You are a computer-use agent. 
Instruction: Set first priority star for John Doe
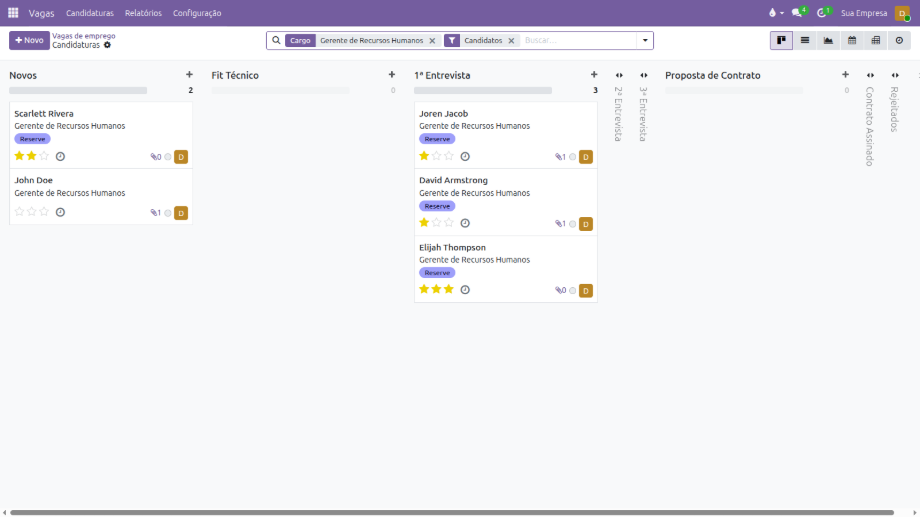pyautogui.click(x=19, y=212)
